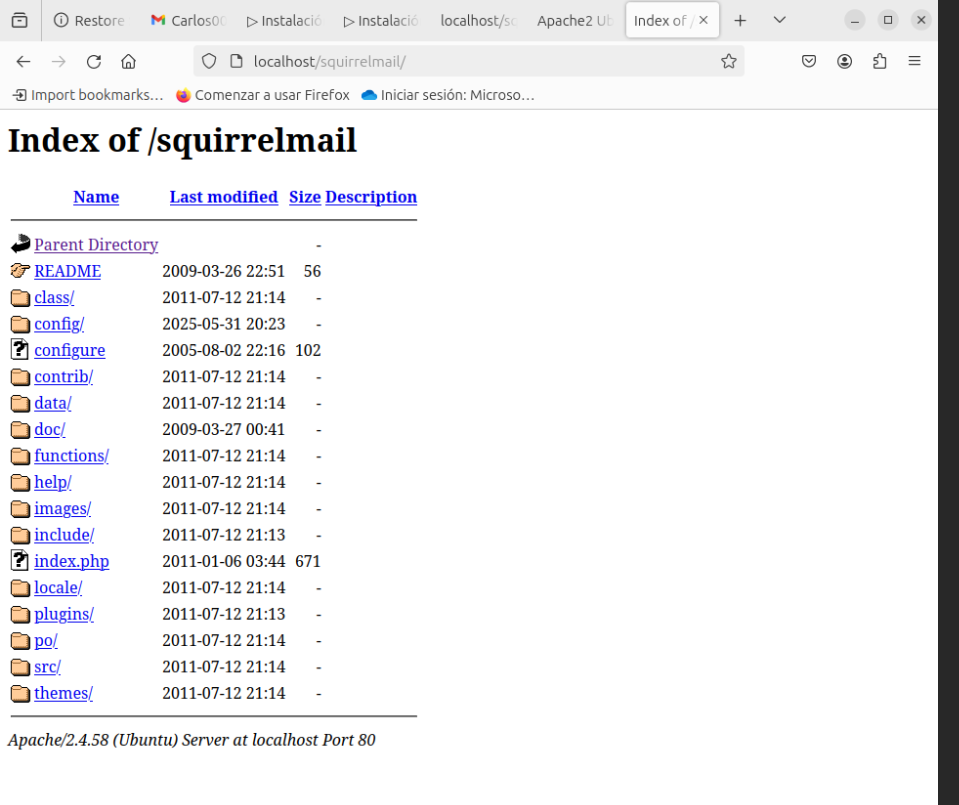Switch to the Carlos00 Gmail tab
959x805 pixels.
coord(188,20)
